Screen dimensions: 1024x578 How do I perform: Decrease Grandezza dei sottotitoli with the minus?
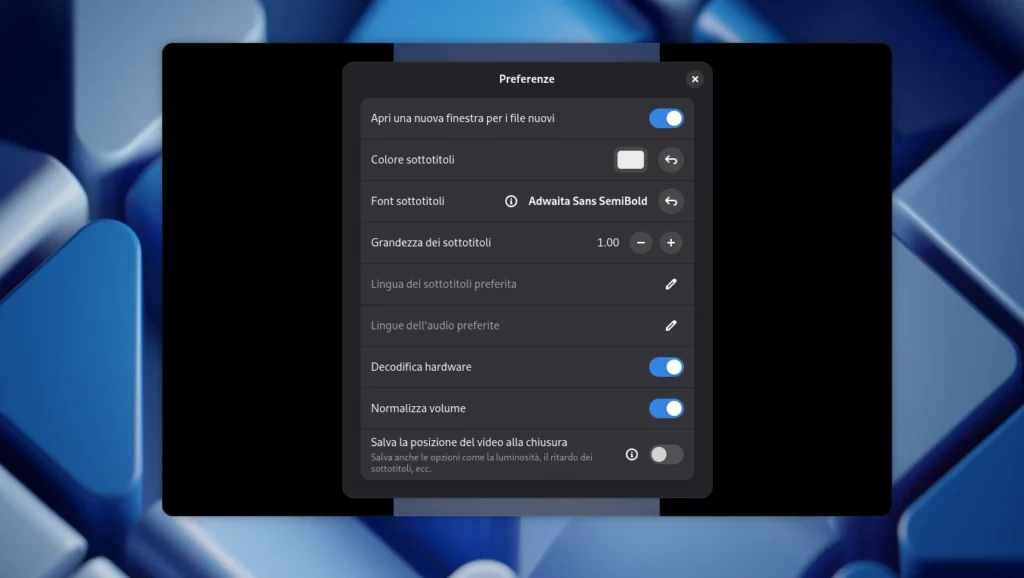click(x=640, y=242)
